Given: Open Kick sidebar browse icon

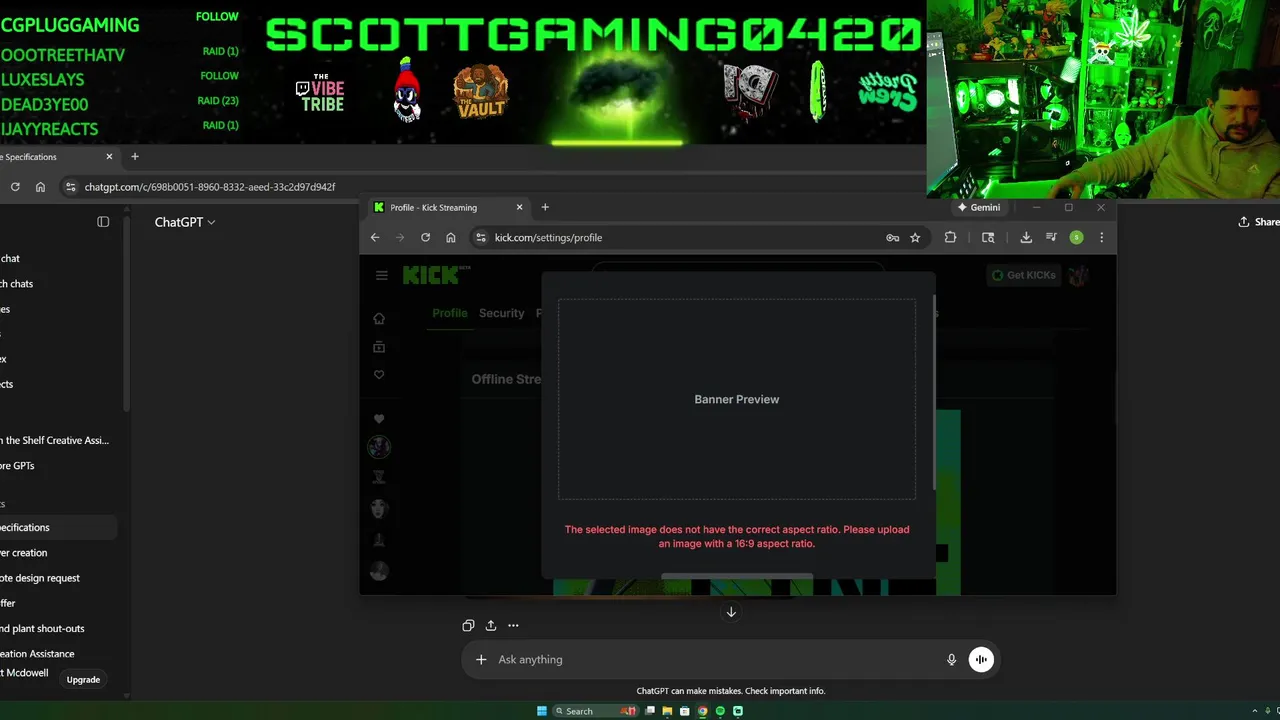Looking at the screenshot, I should 379,346.
